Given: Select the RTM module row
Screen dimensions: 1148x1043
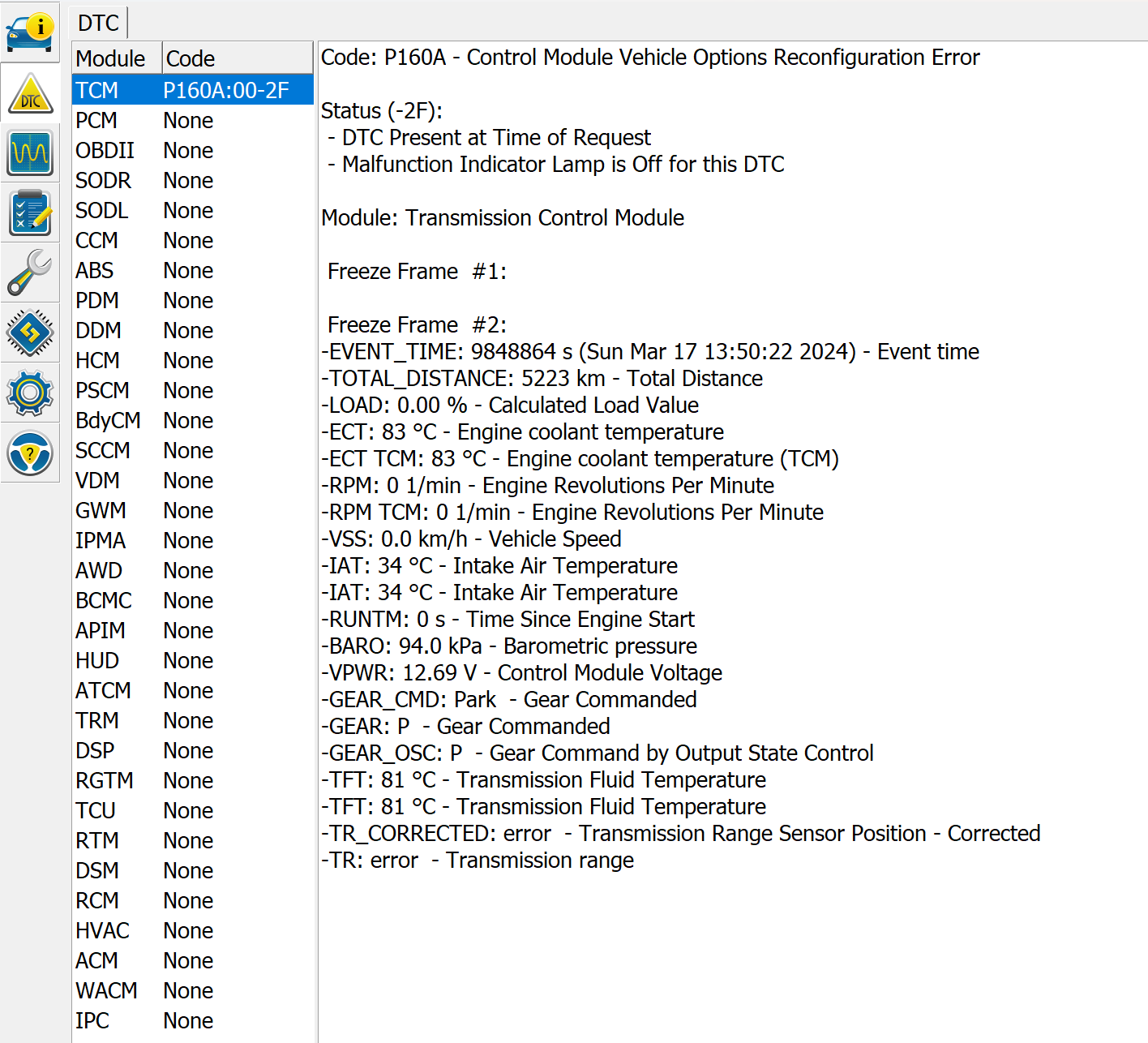Looking at the screenshot, I should click(x=193, y=840).
